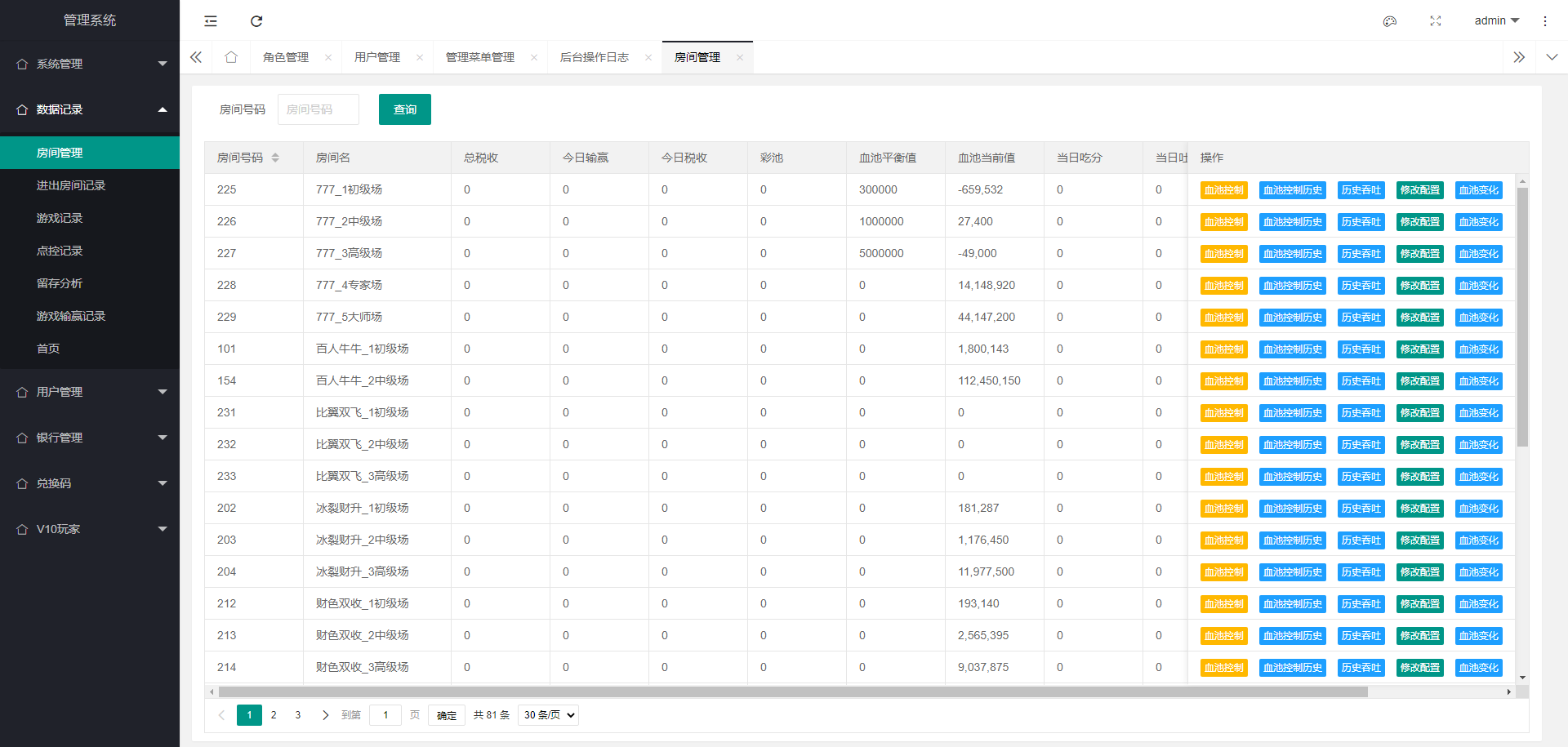Open the admin user dropdown
Screen dimensions: 1568x747
(x=1496, y=20)
